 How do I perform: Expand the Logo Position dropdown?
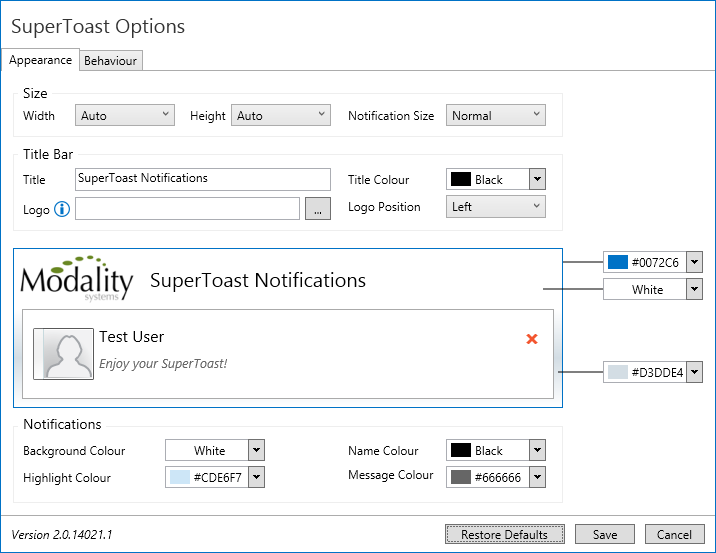[496, 206]
